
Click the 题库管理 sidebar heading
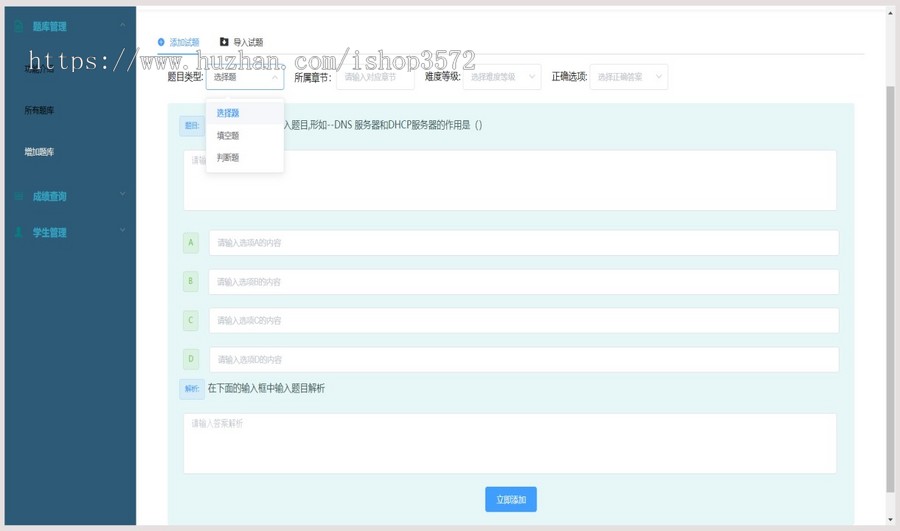[49, 26]
